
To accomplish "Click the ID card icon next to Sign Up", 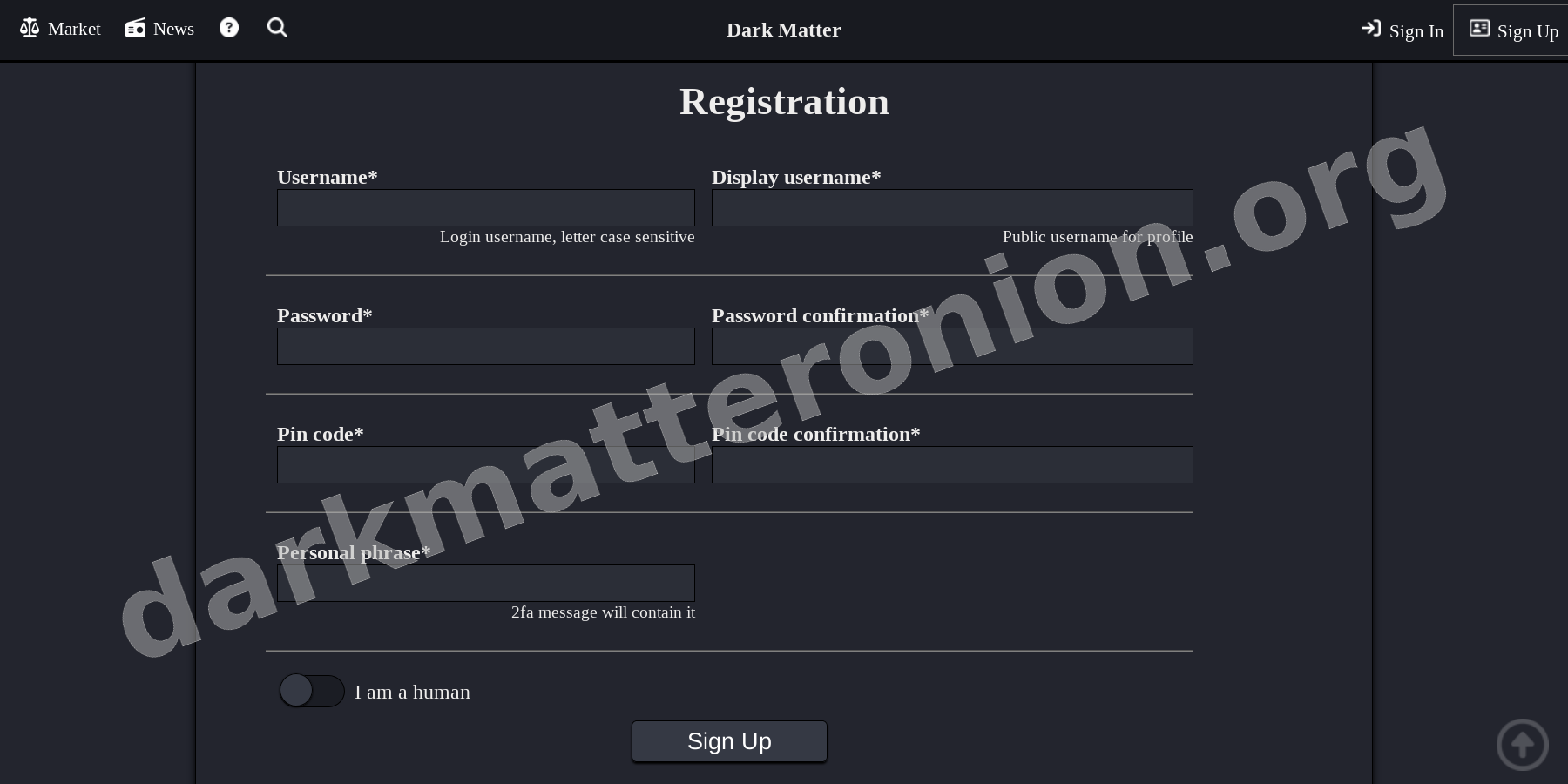I will pyautogui.click(x=1479, y=28).
